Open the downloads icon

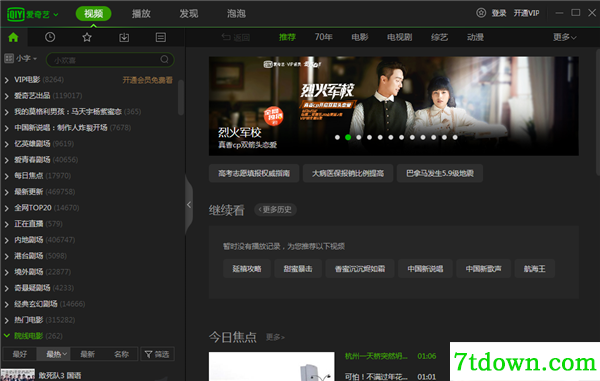[124, 37]
